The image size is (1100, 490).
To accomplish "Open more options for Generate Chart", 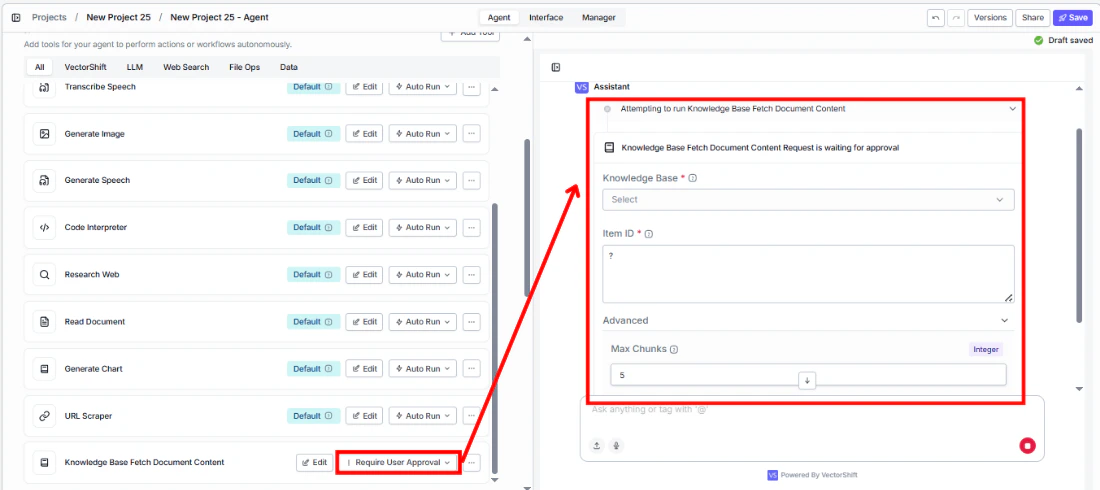I will pos(471,369).
